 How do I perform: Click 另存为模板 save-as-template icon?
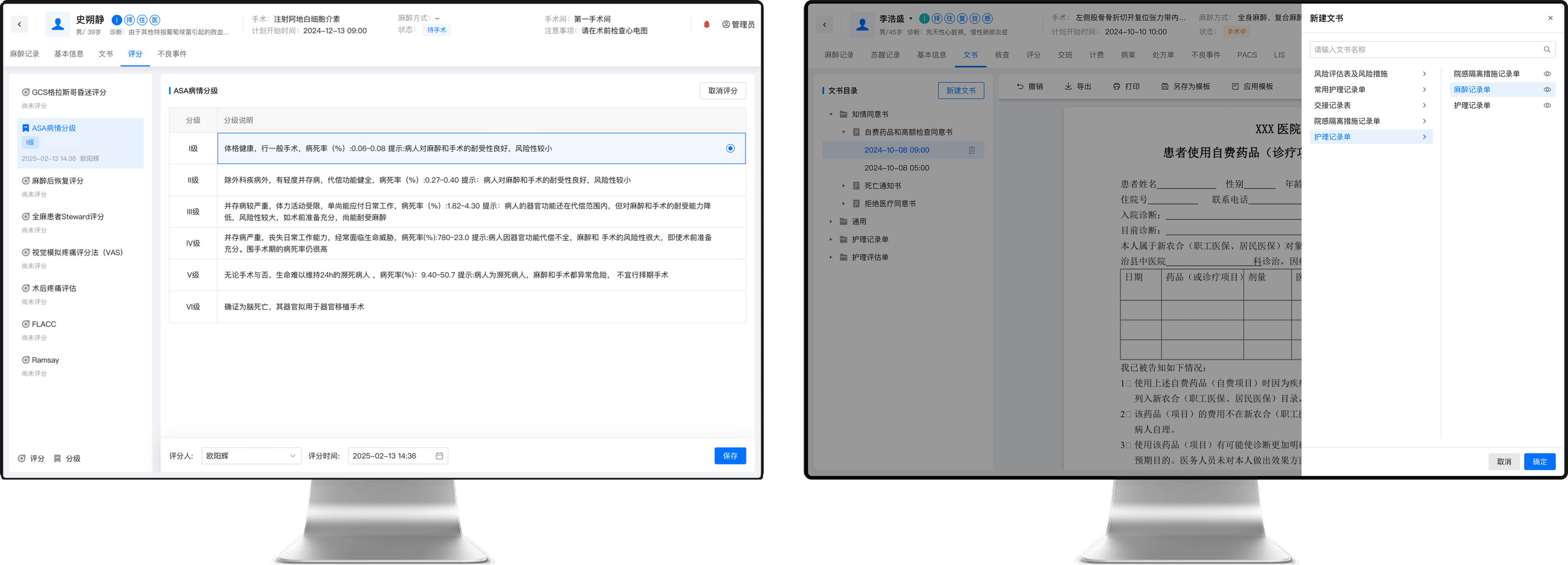(x=1164, y=86)
